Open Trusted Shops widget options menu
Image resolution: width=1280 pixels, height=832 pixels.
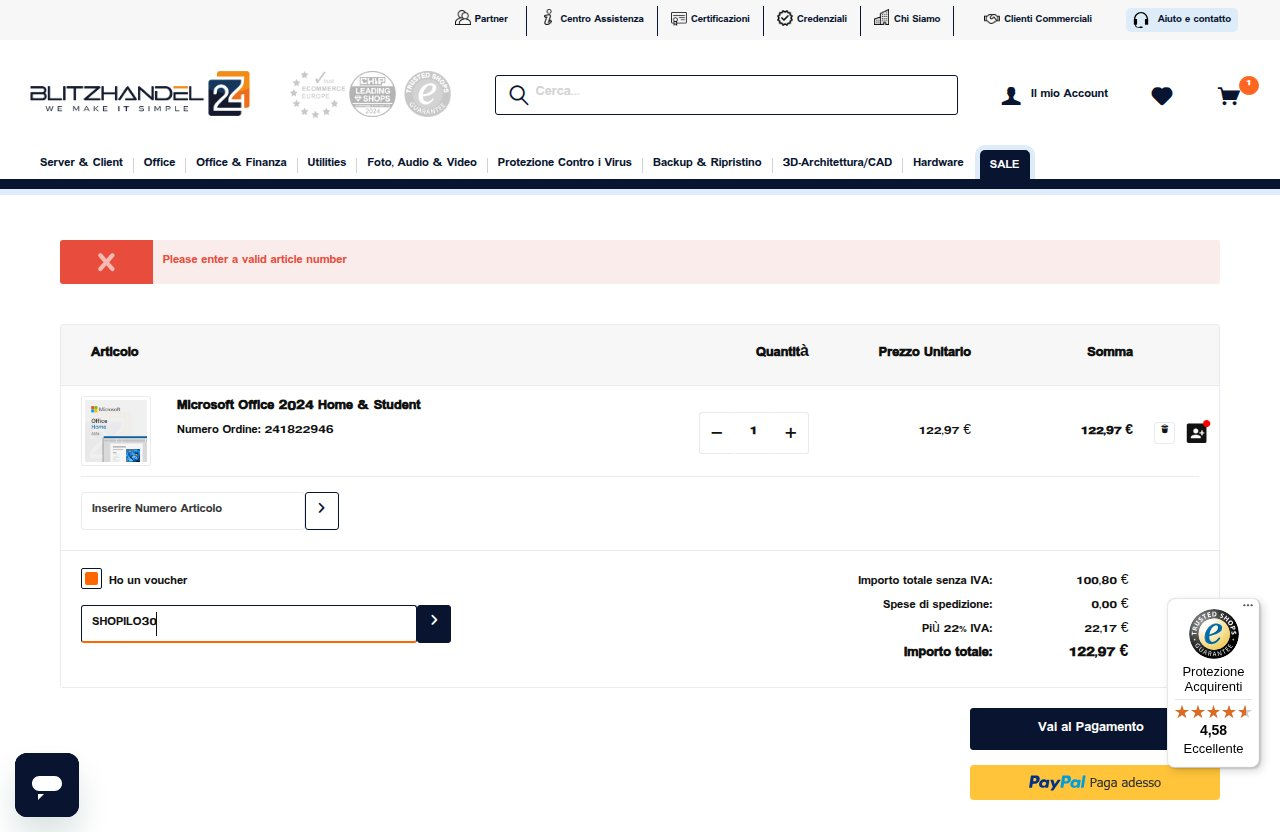(x=1247, y=605)
